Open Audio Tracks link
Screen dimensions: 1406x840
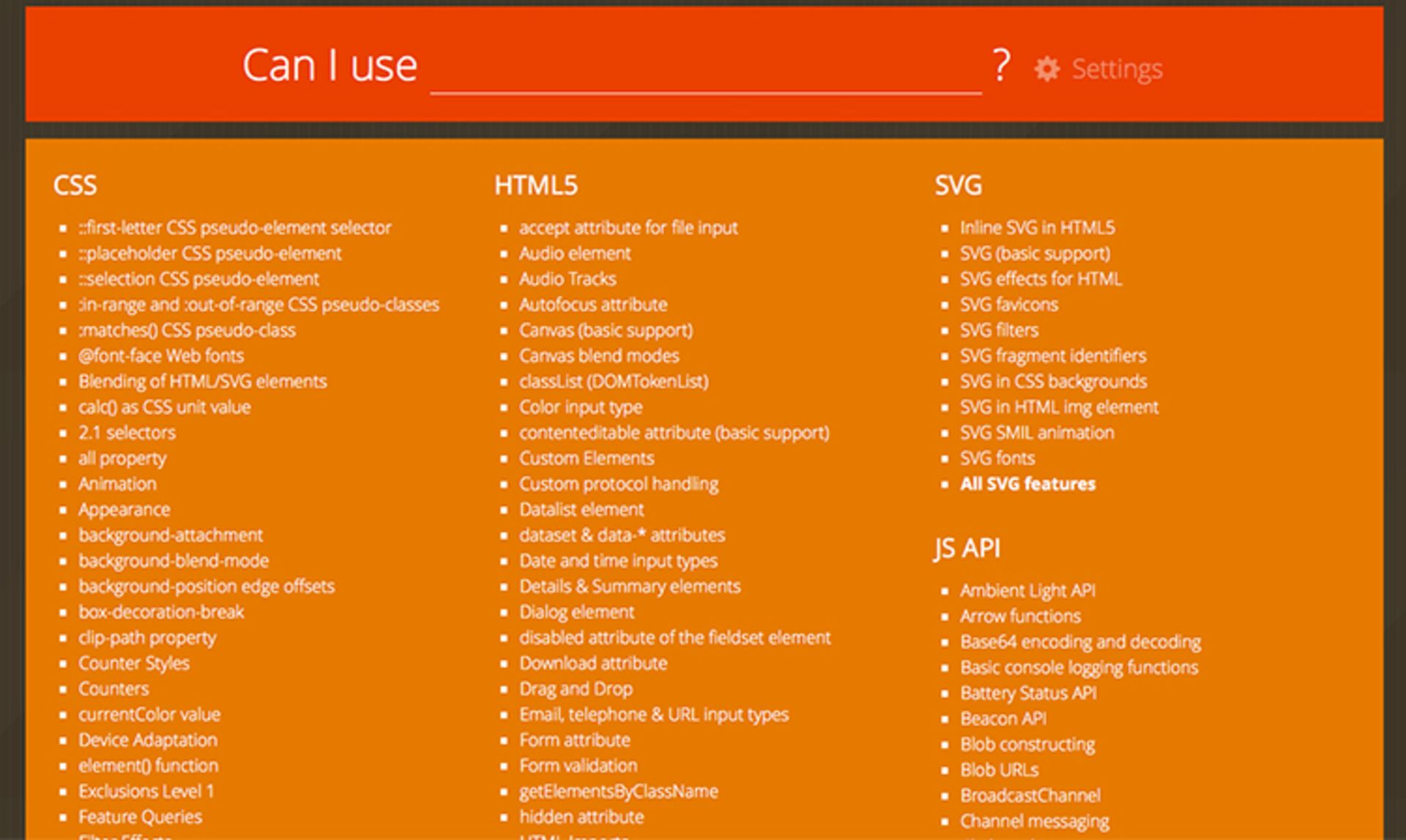(x=568, y=279)
